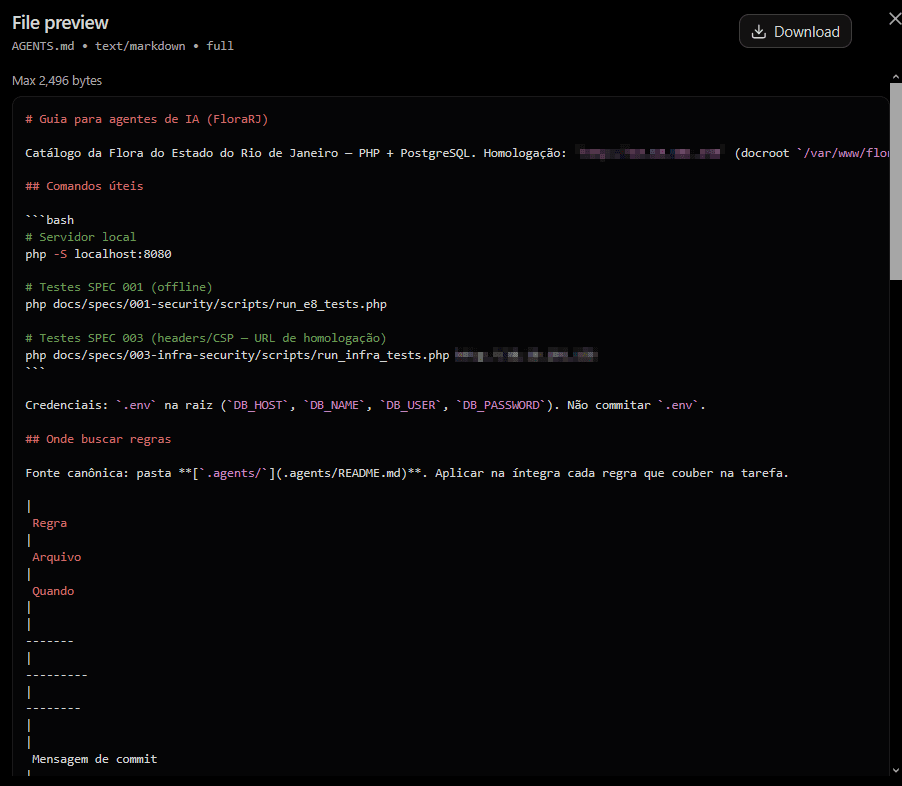902x786 pixels.
Task: Click the "```bash" code fence line
Action: coord(49,220)
